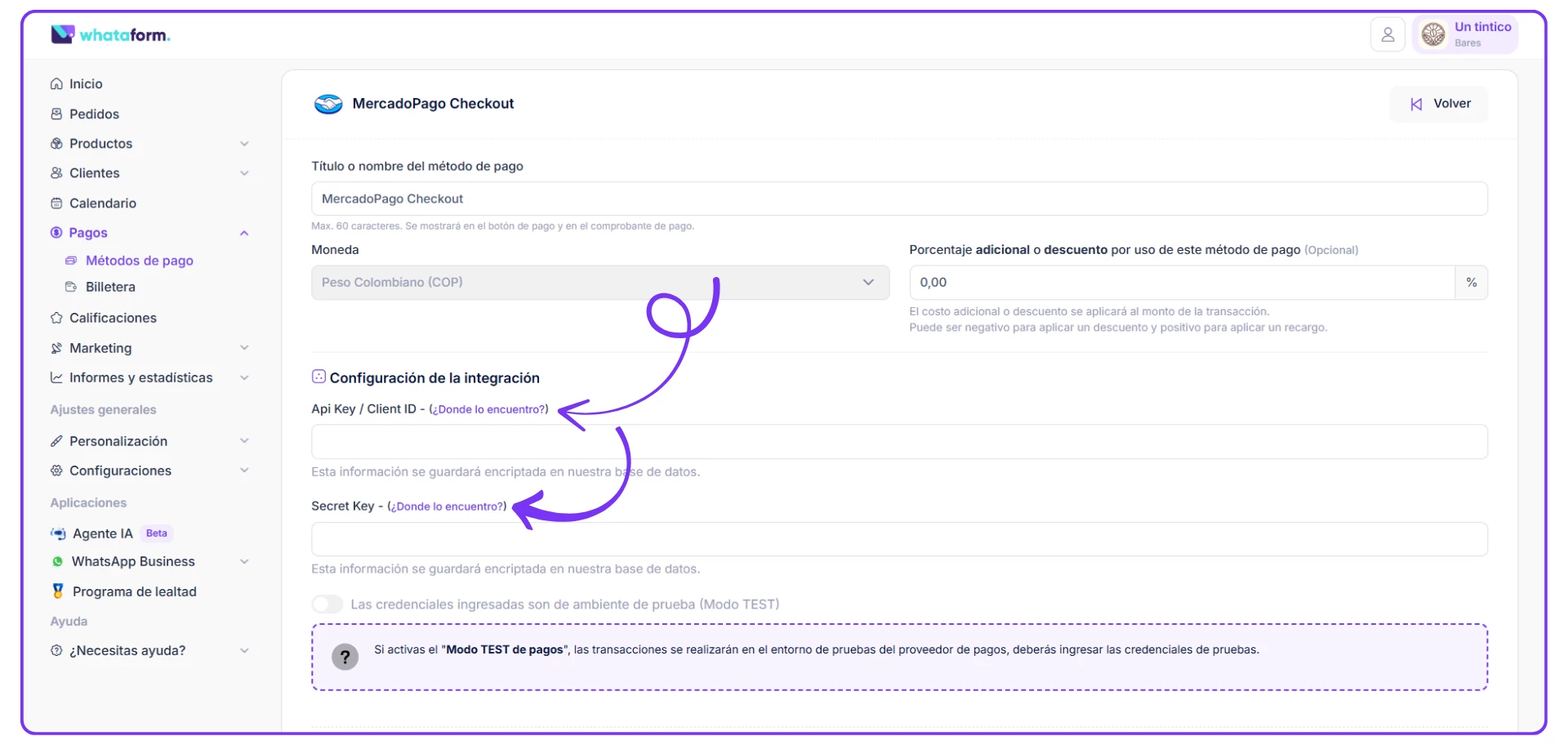Click the question mark help icon

coord(345,657)
